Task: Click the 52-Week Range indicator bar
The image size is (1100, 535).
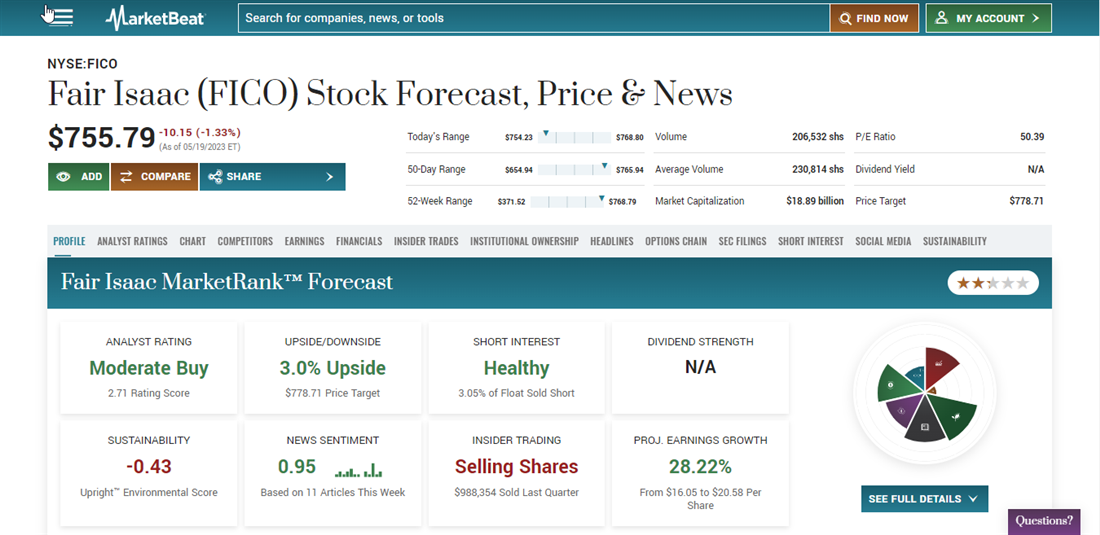Action: tap(568, 202)
